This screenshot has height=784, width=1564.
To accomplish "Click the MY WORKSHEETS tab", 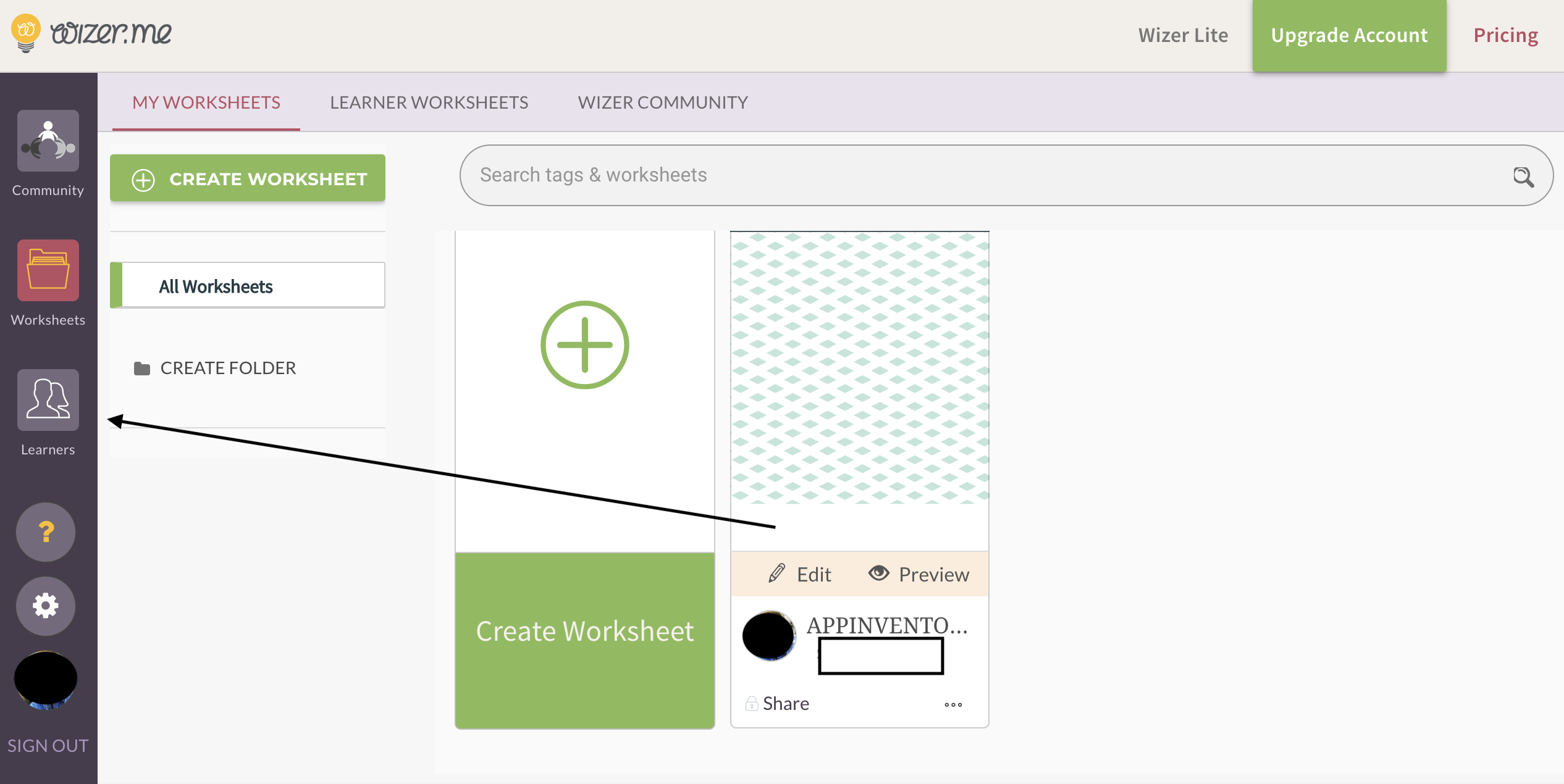I will (x=206, y=101).
